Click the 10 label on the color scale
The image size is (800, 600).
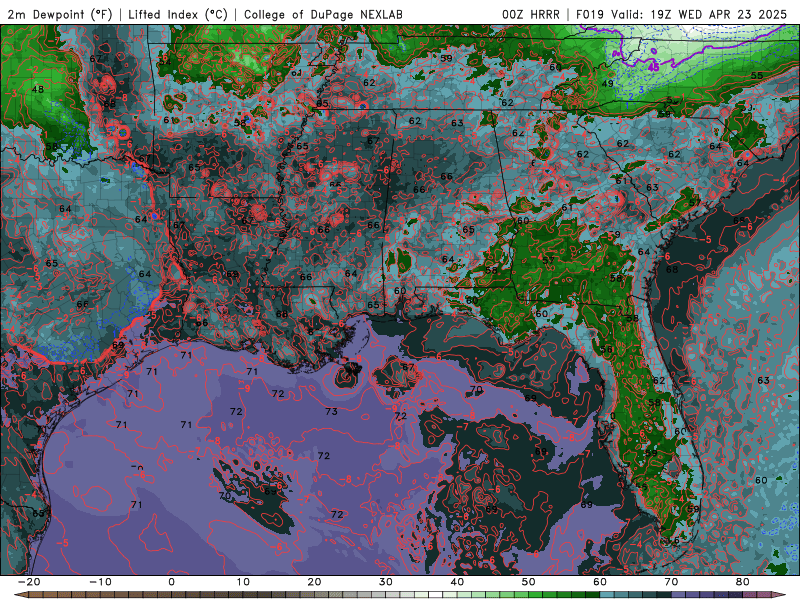(x=243, y=582)
